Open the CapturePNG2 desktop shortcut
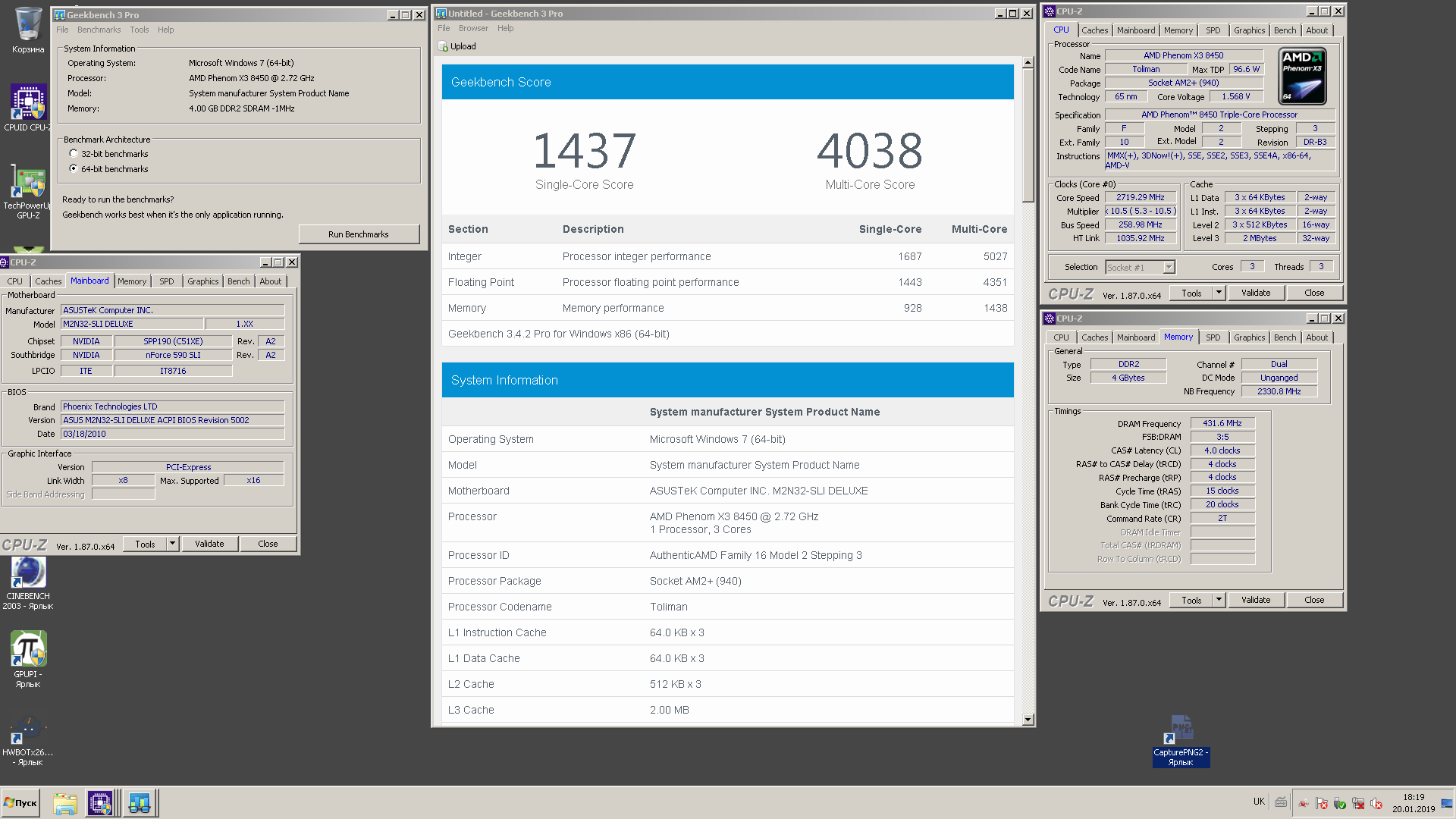 tap(1181, 741)
